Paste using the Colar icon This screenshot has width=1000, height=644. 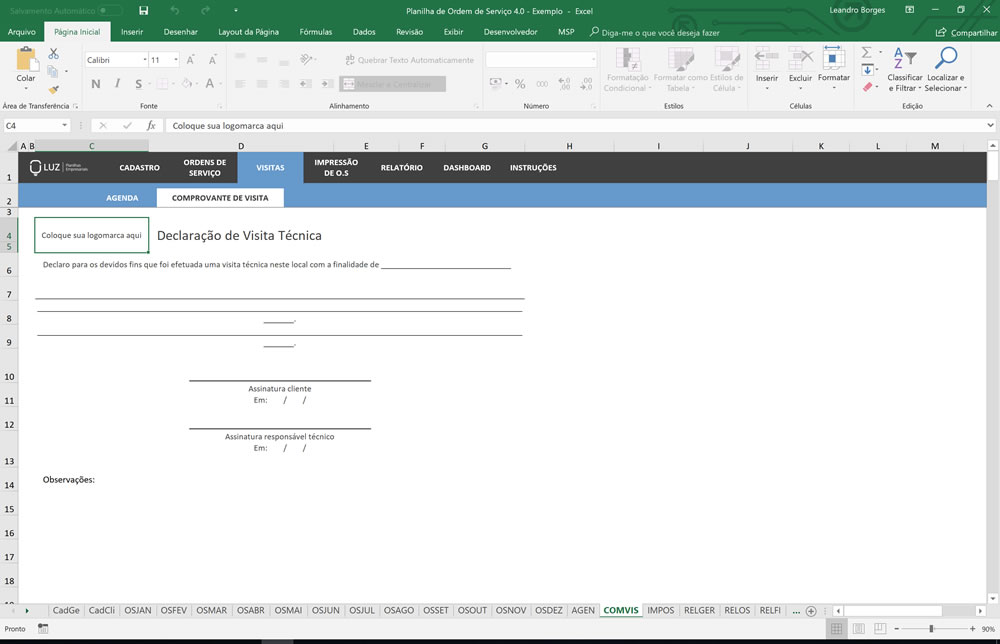click(x=26, y=59)
